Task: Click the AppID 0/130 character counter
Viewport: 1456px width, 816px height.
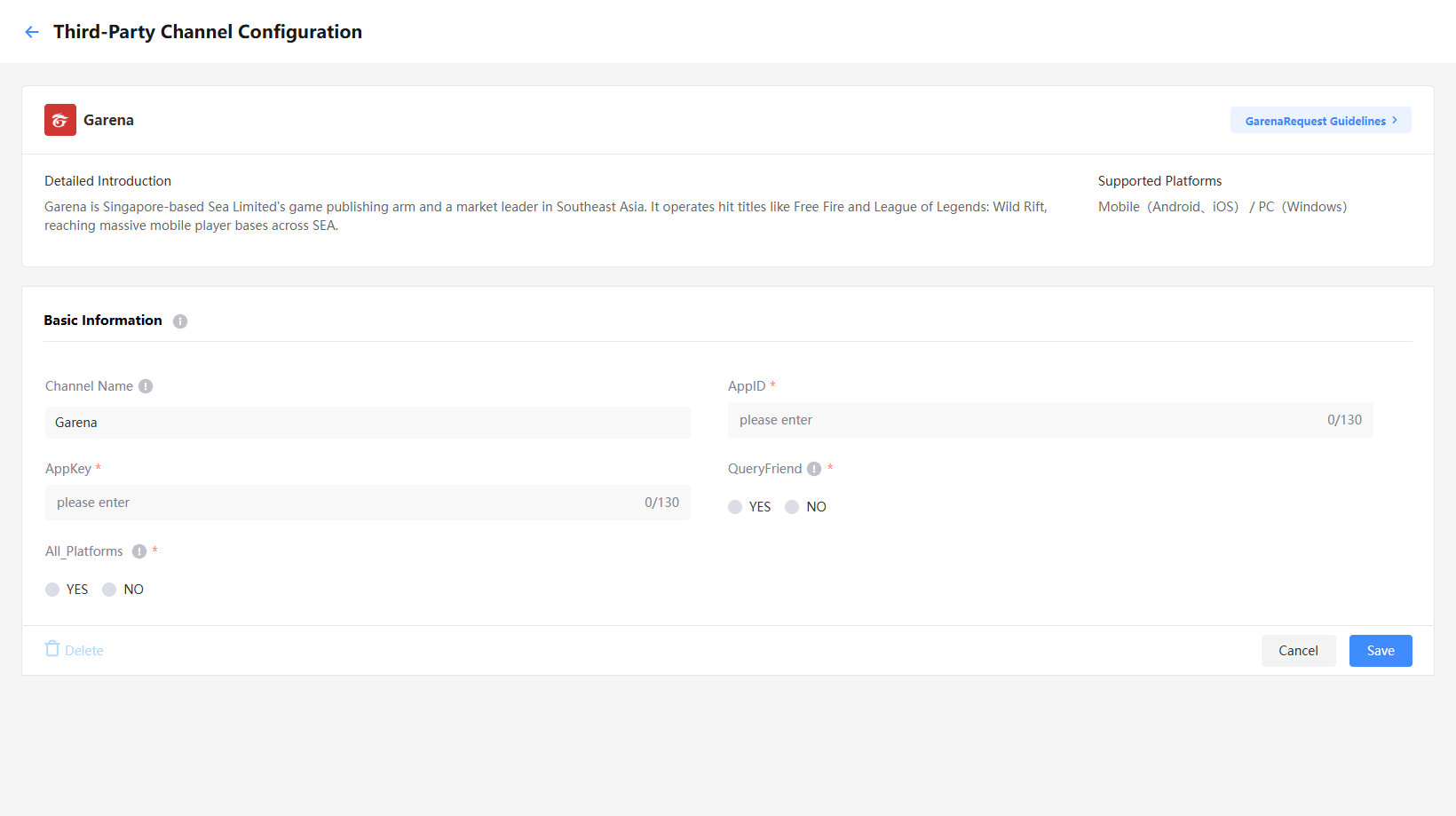Action: [1344, 420]
